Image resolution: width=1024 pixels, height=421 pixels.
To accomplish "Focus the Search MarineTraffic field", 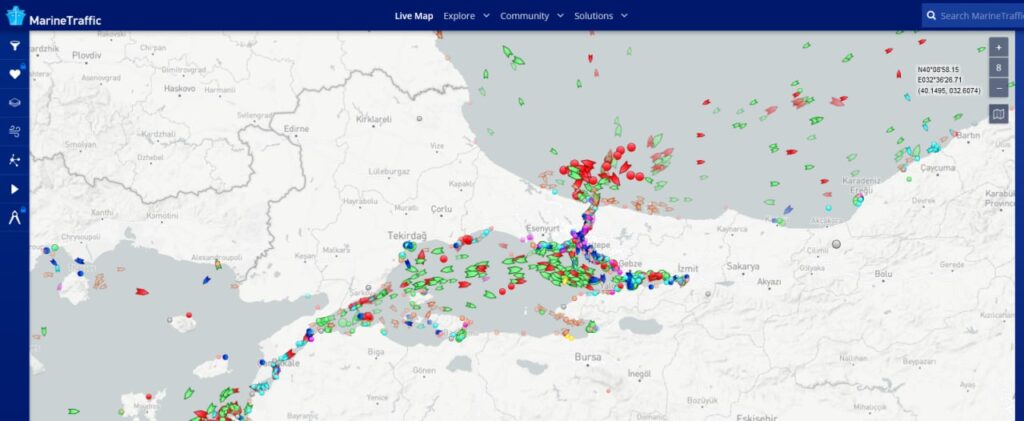I will pyautogui.click(x=972, y=16).
